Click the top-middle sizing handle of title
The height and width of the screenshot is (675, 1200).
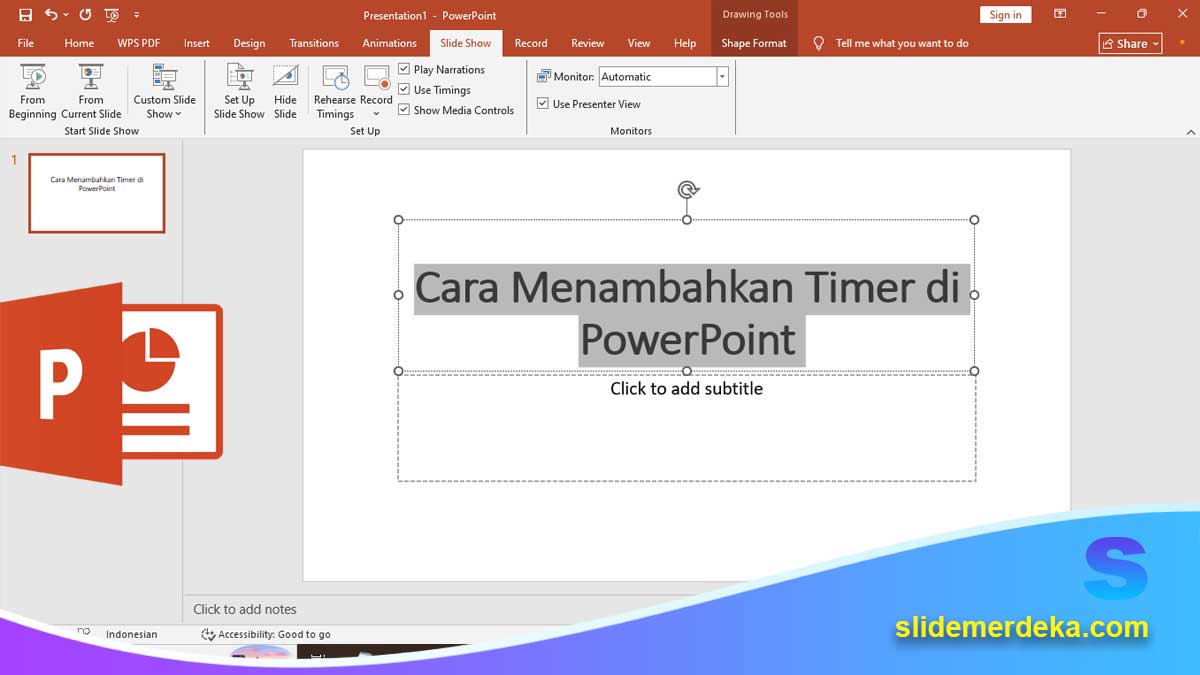coord(687,220)
